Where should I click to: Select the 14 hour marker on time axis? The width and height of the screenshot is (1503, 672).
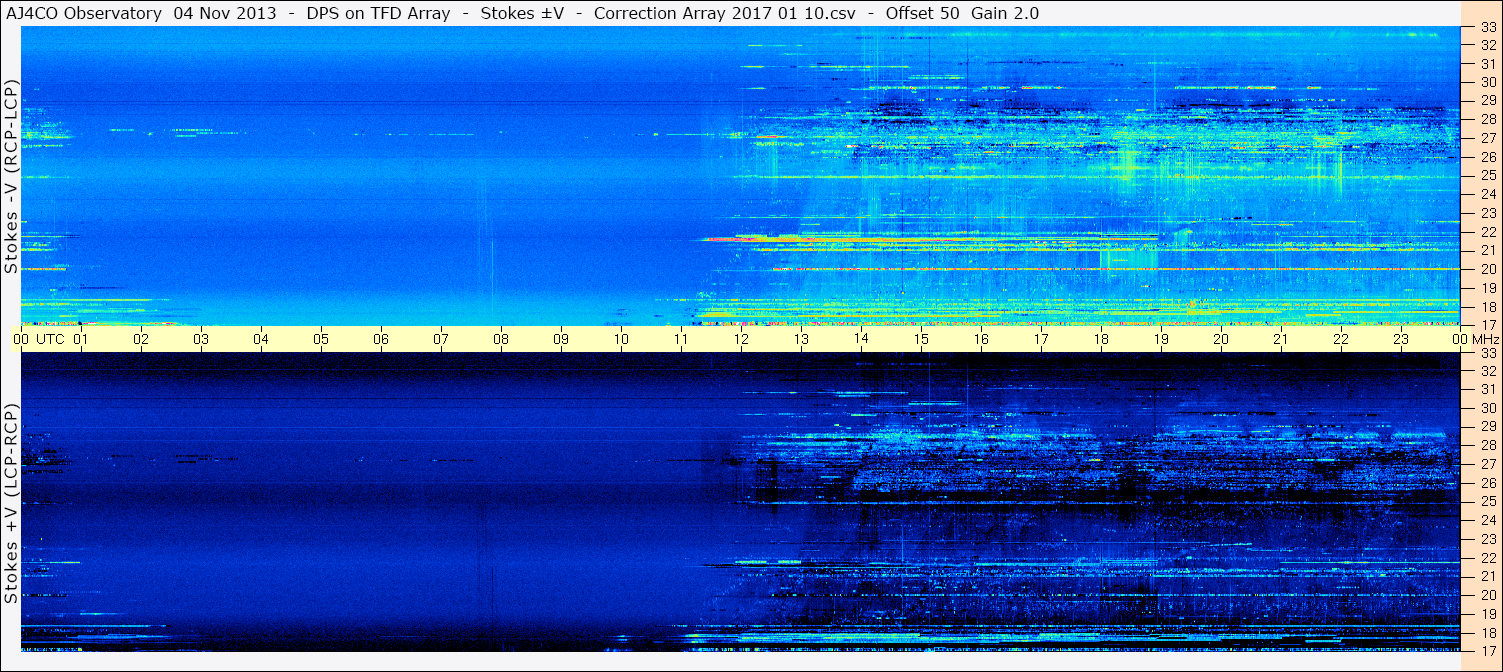[x=861, y=339]
